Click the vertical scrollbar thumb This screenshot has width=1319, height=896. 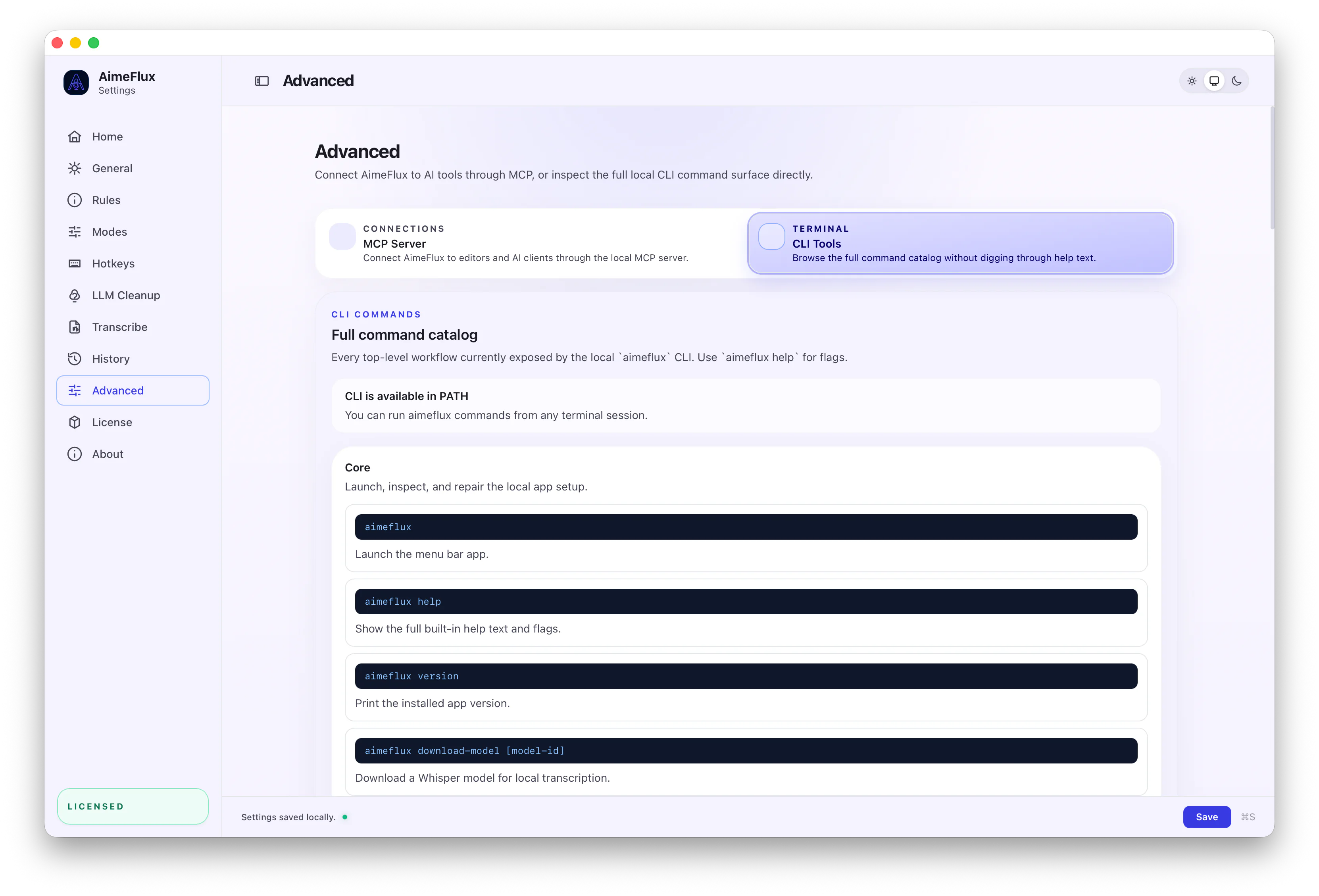1272,169
